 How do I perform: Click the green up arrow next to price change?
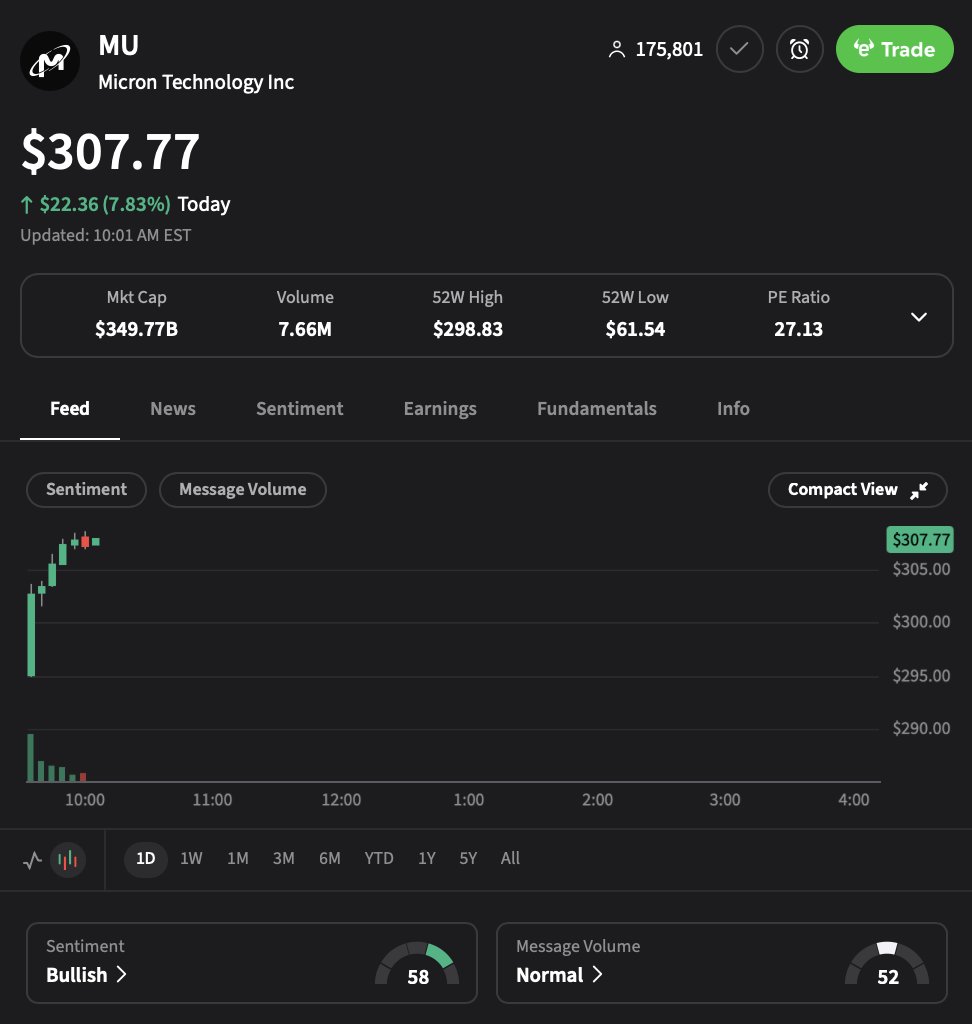pyautogui.click(x=25, y=204)
